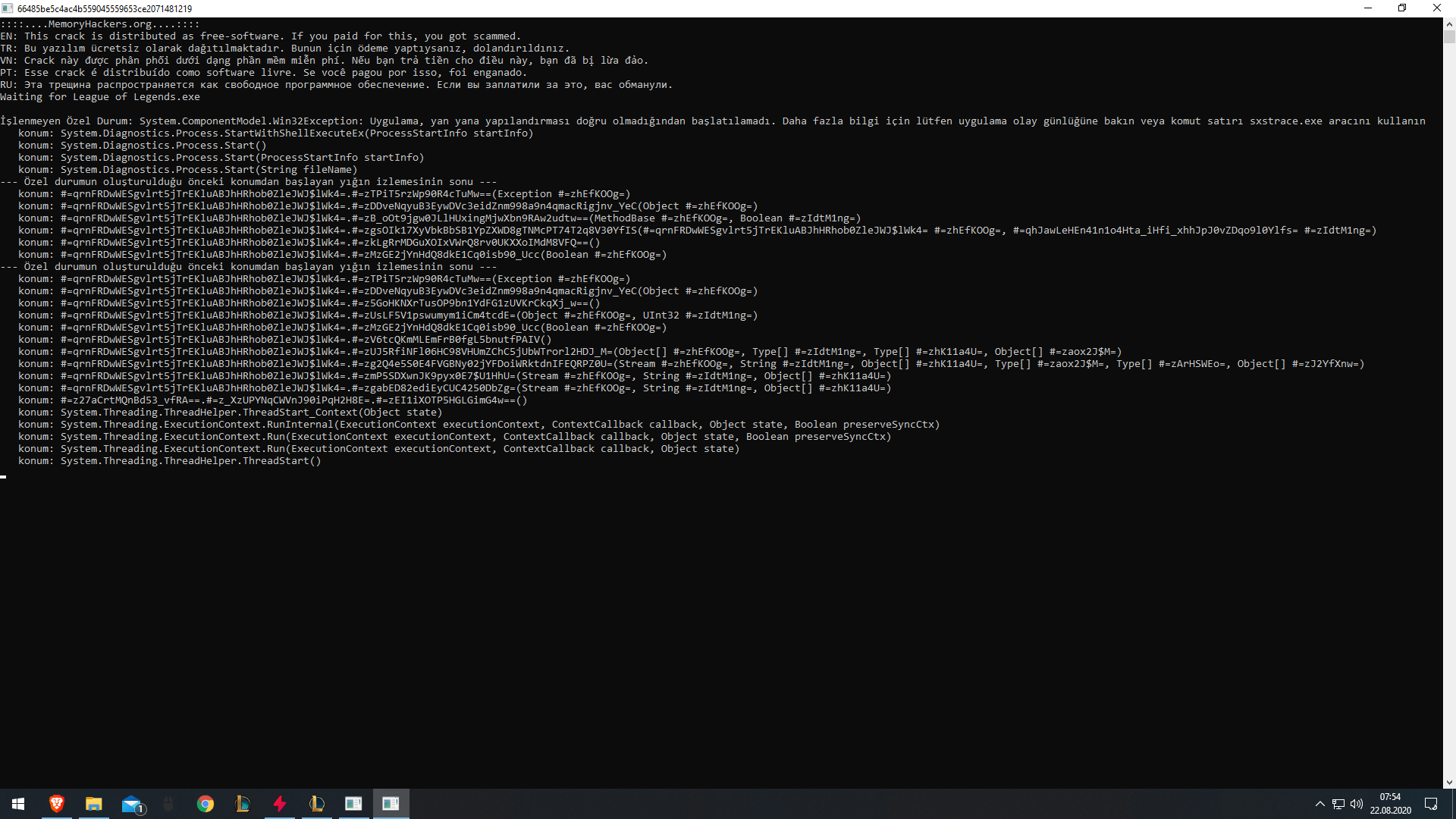Click the 'Process.StartWithShellExecuteEx' stack line

(x=276, y=133)
